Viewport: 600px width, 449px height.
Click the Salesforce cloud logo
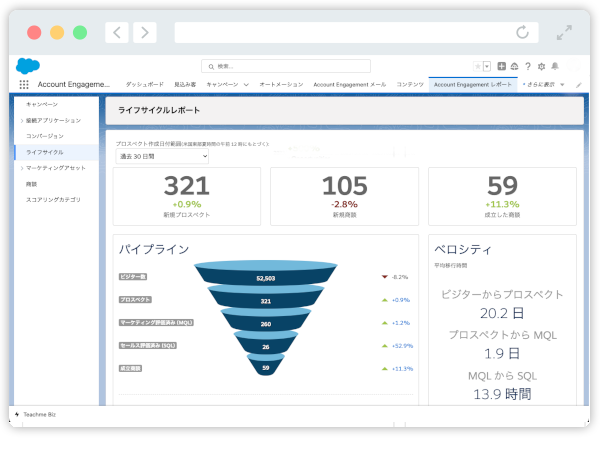pyautogui.click(x=28, y=65)
